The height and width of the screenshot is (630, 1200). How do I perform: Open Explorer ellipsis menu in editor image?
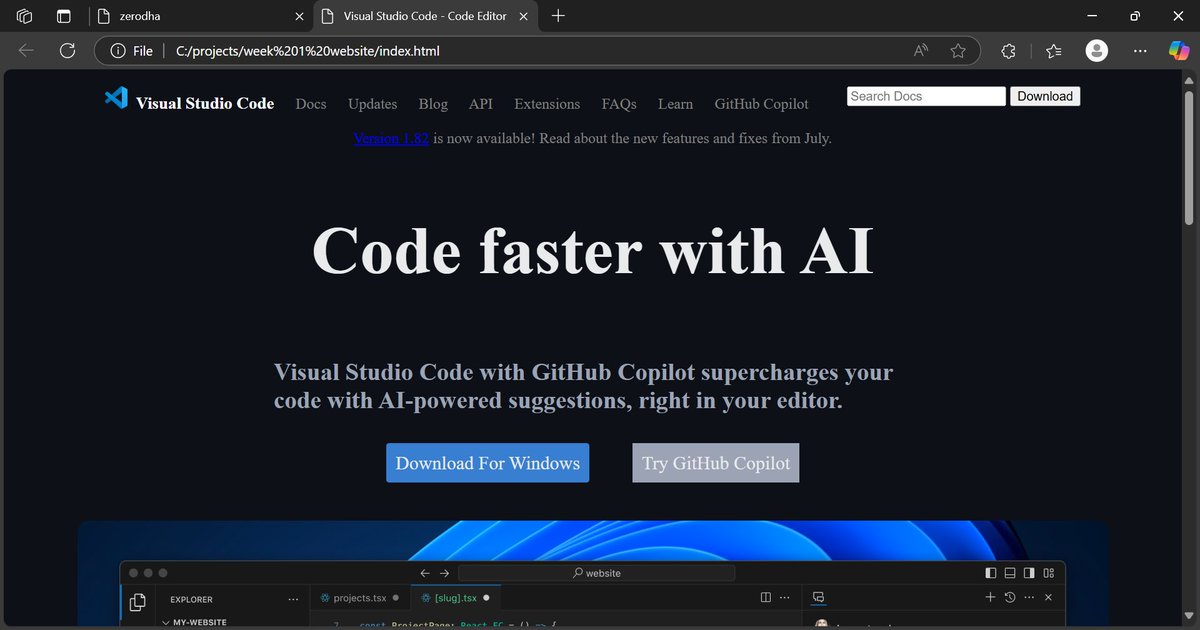pyautogui.click(x=293, y=599)
